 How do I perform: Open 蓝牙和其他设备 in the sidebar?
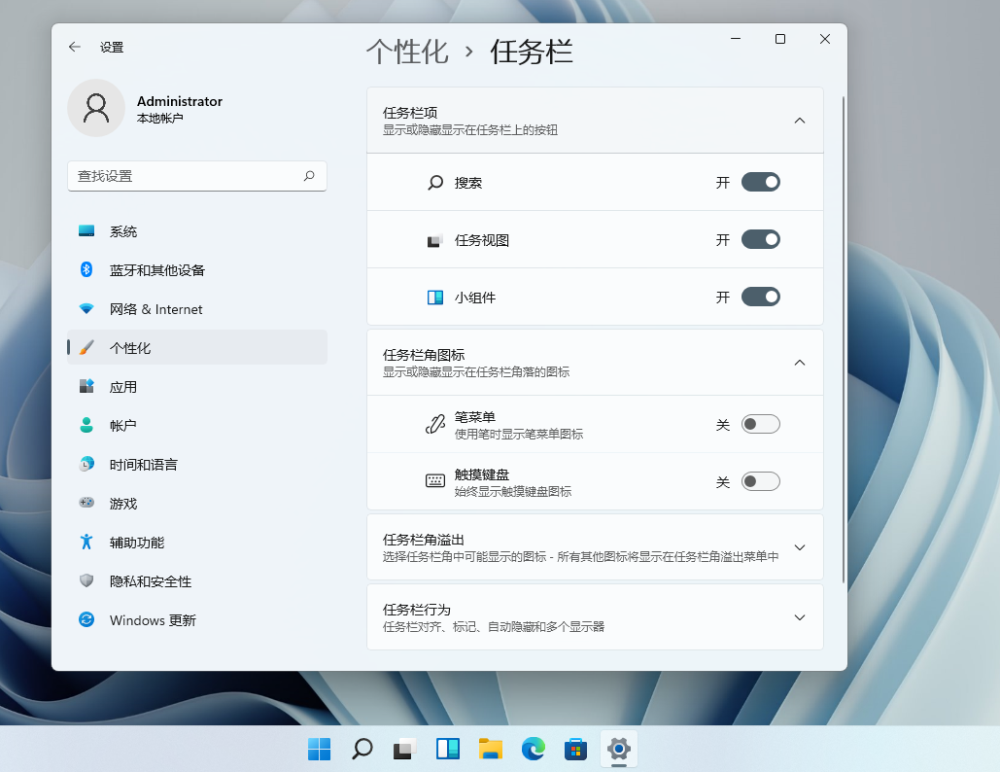pyautogui.click(x=157, y=270)
